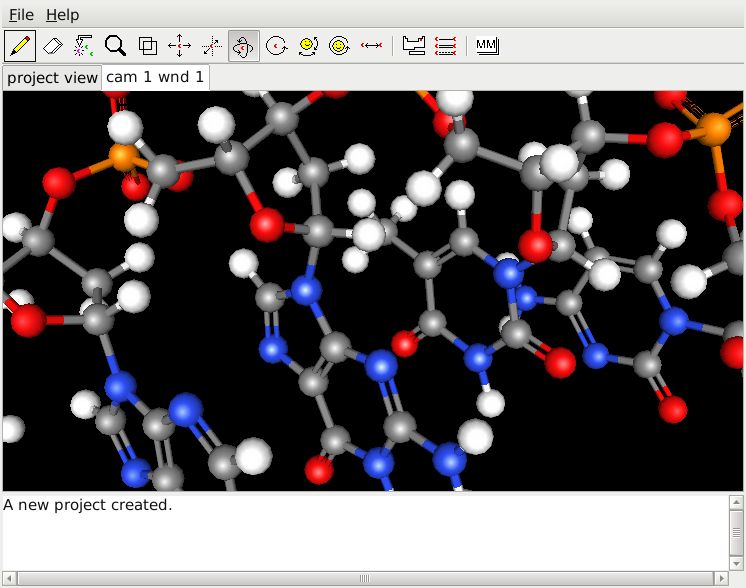
Task: Toggle the active Orbit XY tool
Action: point(244,46)
